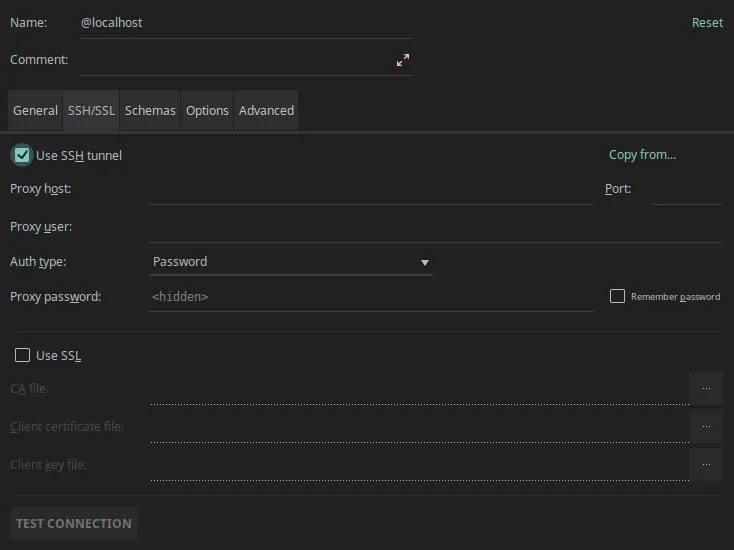The width and height of the screenshot is (734, 550).
Task: Click the Reset link
Action: (707, 22)
